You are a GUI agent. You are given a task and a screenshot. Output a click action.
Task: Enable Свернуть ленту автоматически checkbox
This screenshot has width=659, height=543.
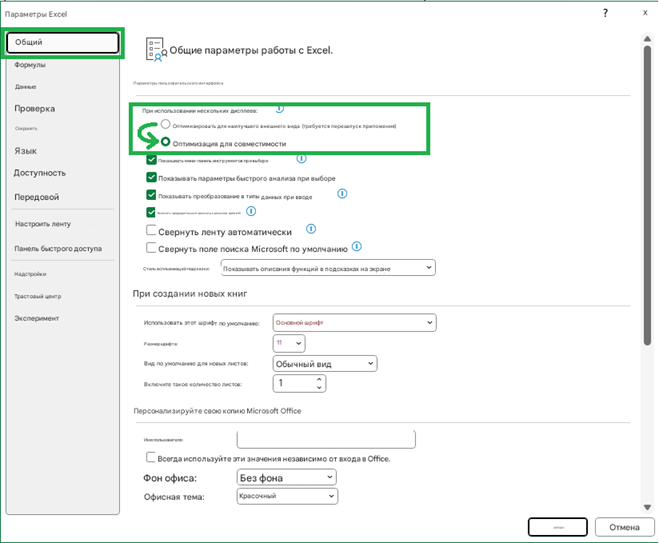tap(151, 230)
